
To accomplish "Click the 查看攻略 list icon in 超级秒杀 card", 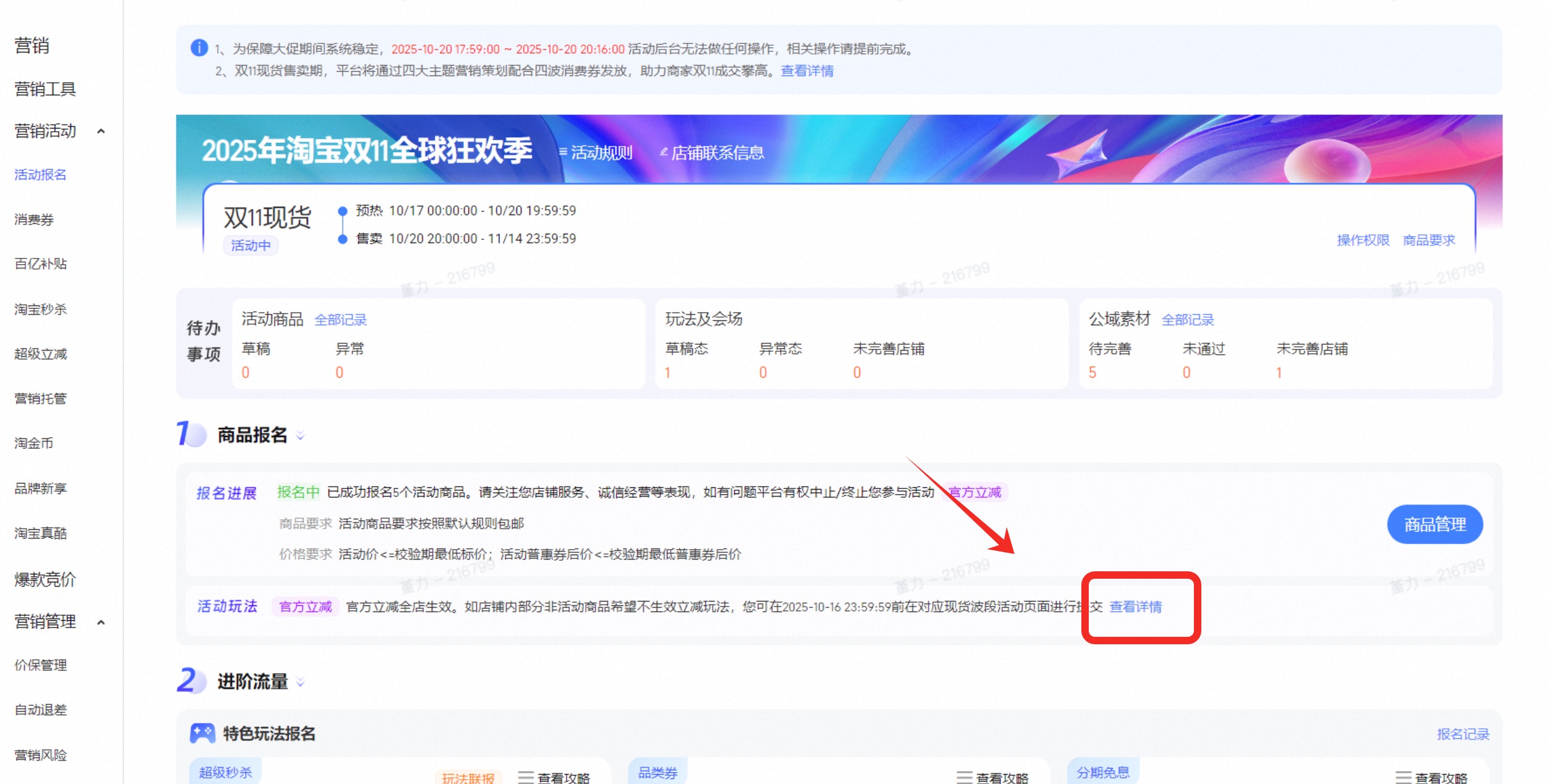I will [x=526, y=777].
